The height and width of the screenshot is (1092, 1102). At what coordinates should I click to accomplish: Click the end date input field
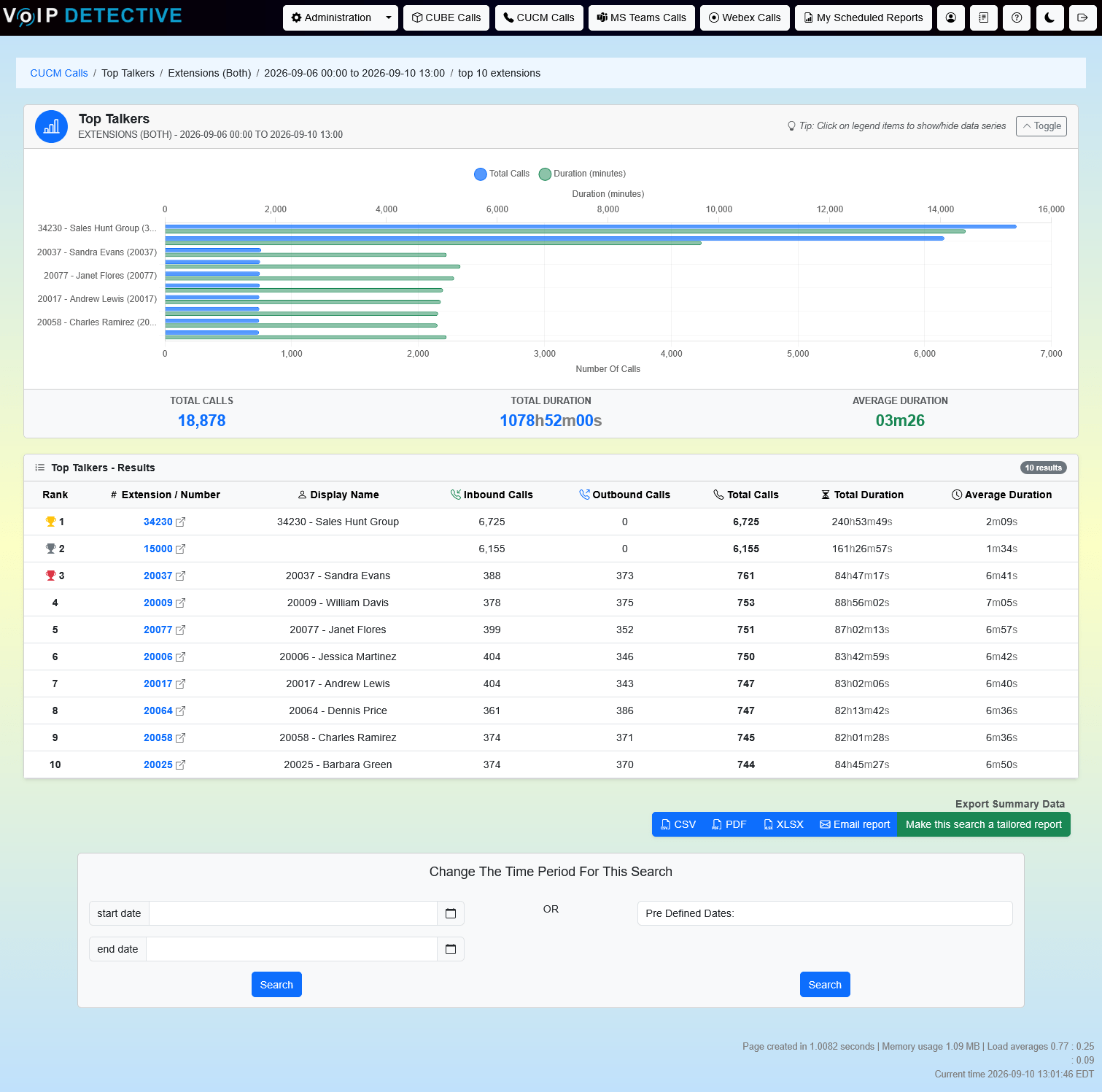(x=292, y=949)
